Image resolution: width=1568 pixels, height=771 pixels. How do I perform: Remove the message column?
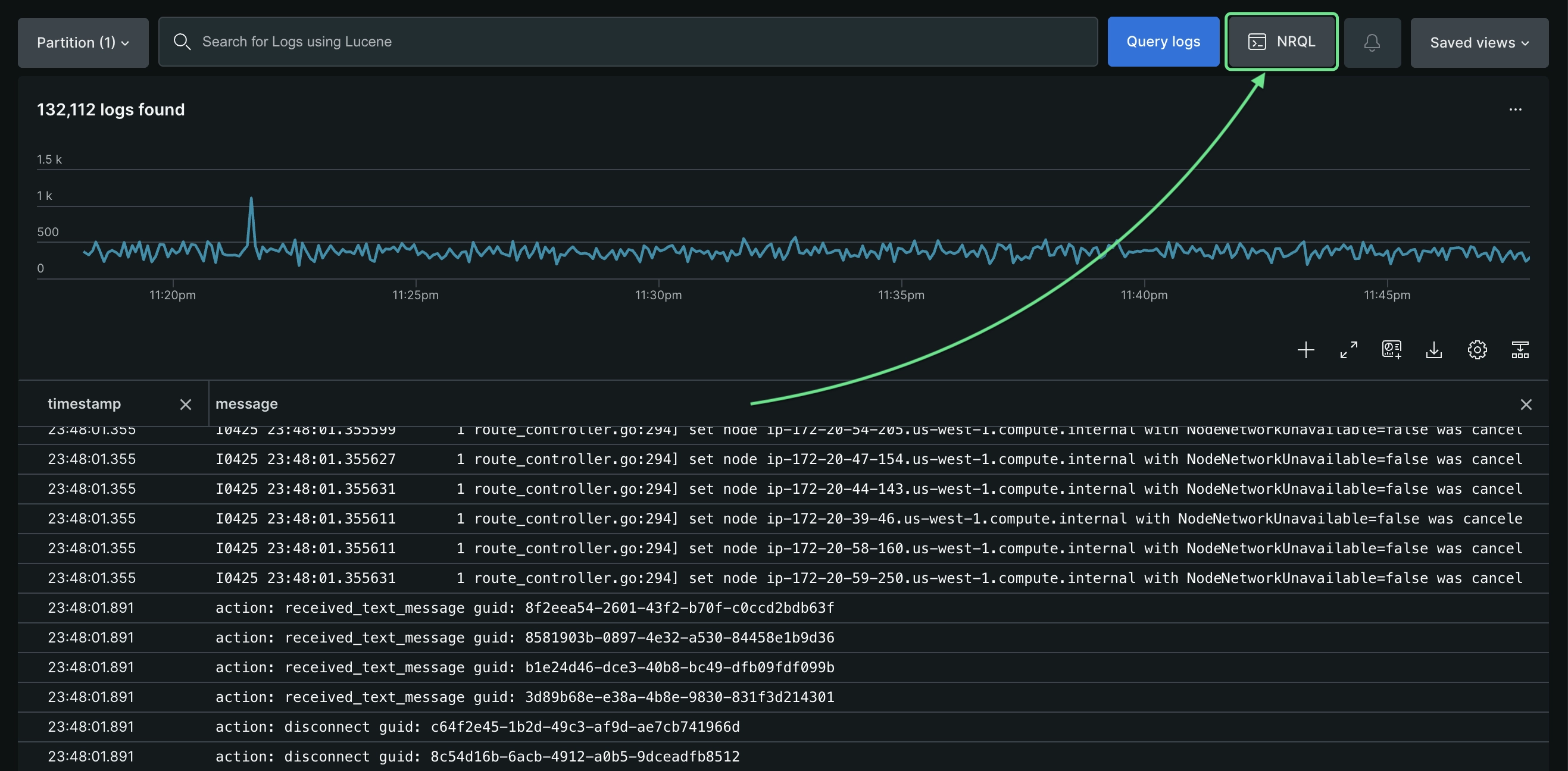point(1525,405)
